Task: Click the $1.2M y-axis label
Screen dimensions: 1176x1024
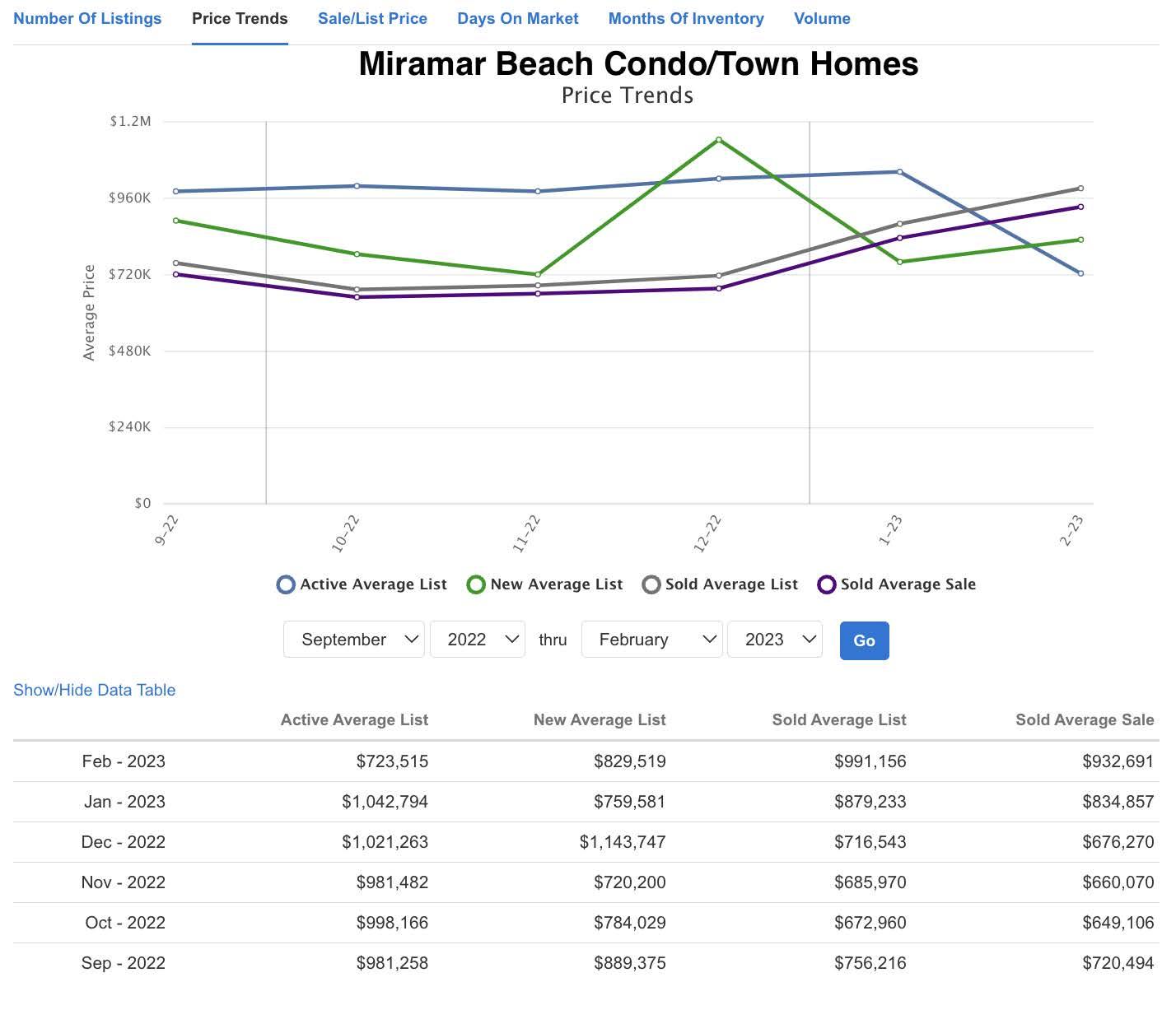Action: 130,121
